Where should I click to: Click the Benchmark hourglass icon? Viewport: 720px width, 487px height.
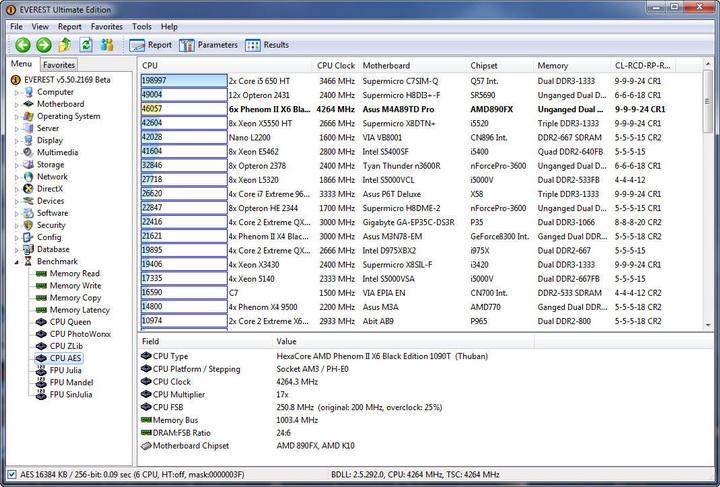pos(28,261)
